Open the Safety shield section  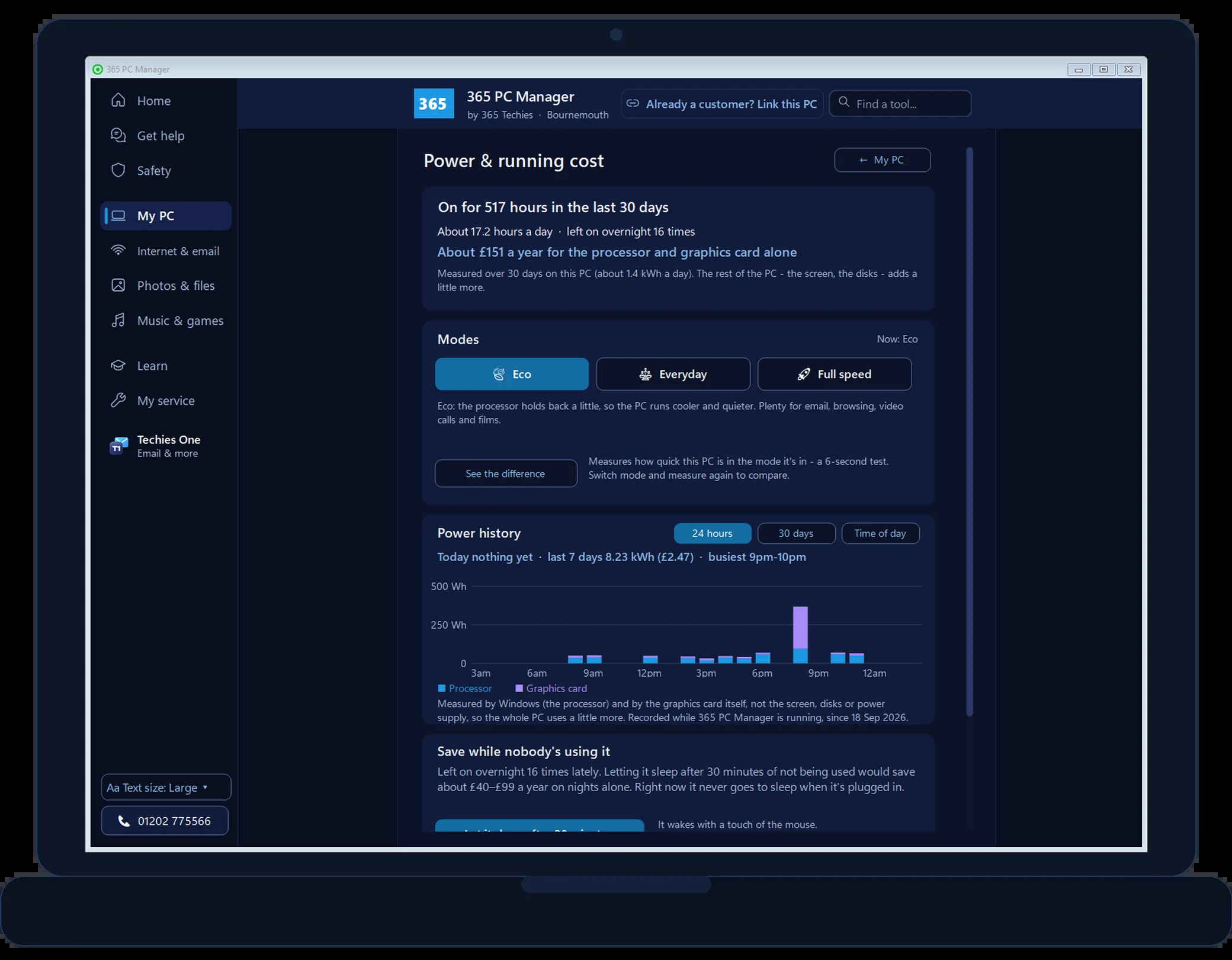pyautogui.click(x=166, y=171)
